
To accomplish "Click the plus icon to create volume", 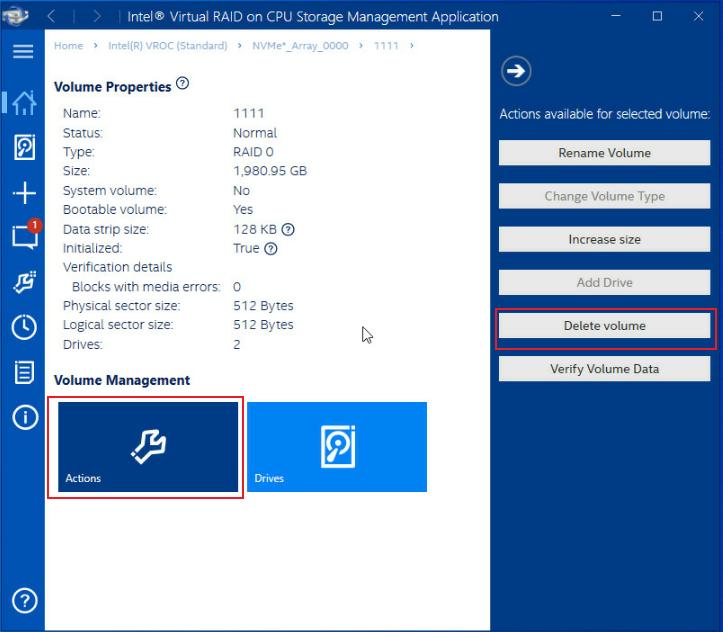I will 24,192.
